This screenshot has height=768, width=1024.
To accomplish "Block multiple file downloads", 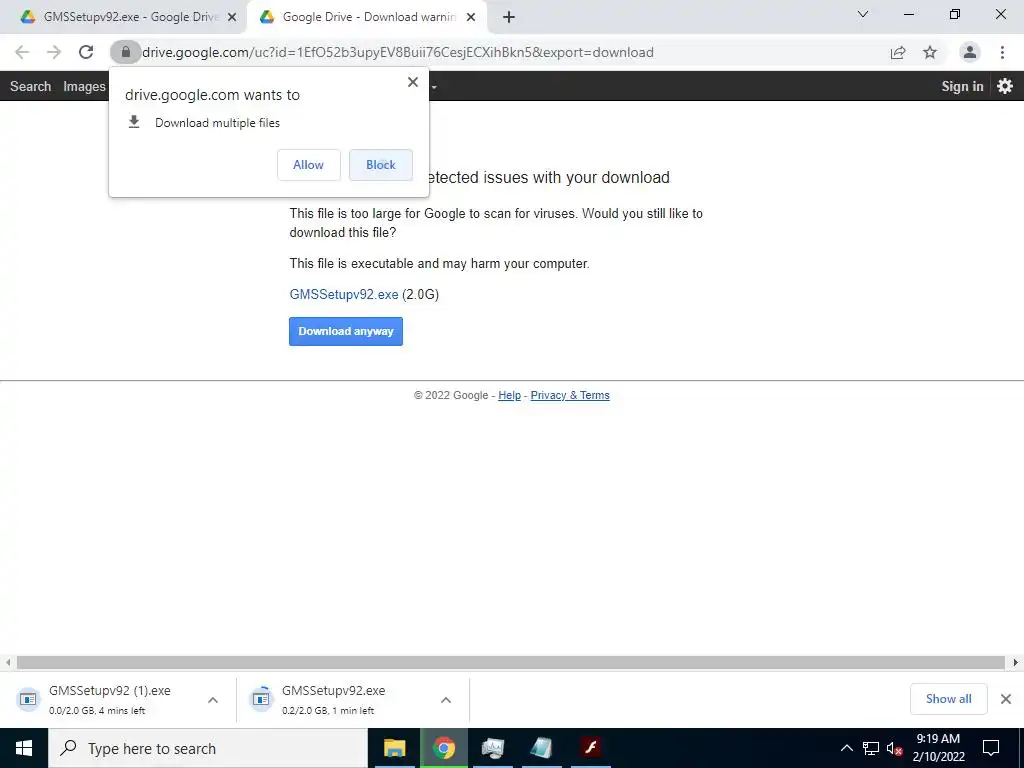I will [x=381, y=165].
